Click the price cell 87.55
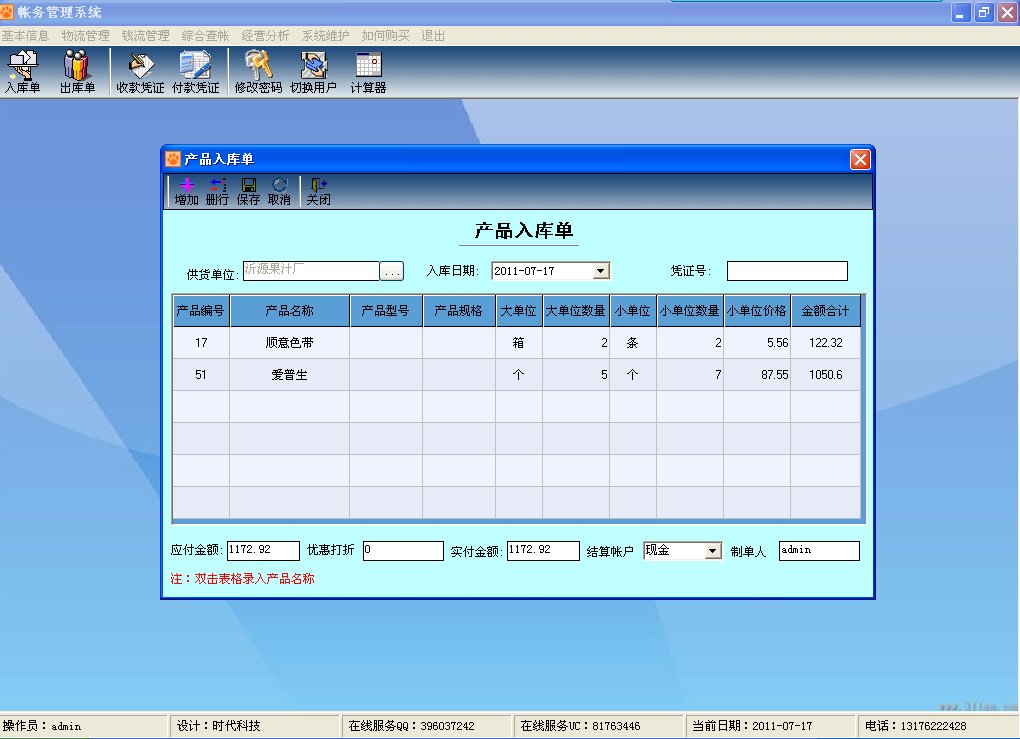This screenshot has width=1020, height=739. [757, 375]
